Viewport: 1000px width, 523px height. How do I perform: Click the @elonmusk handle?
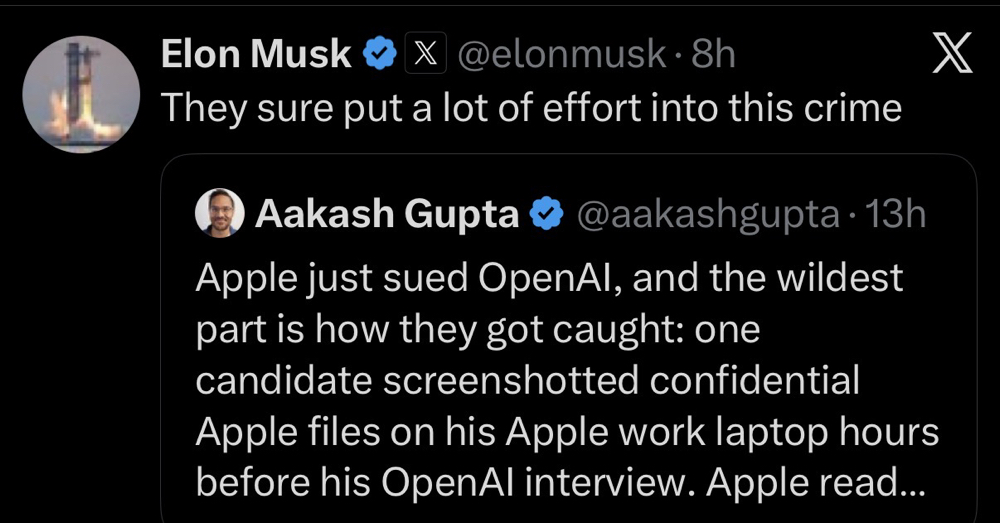(x=562, y=54)
